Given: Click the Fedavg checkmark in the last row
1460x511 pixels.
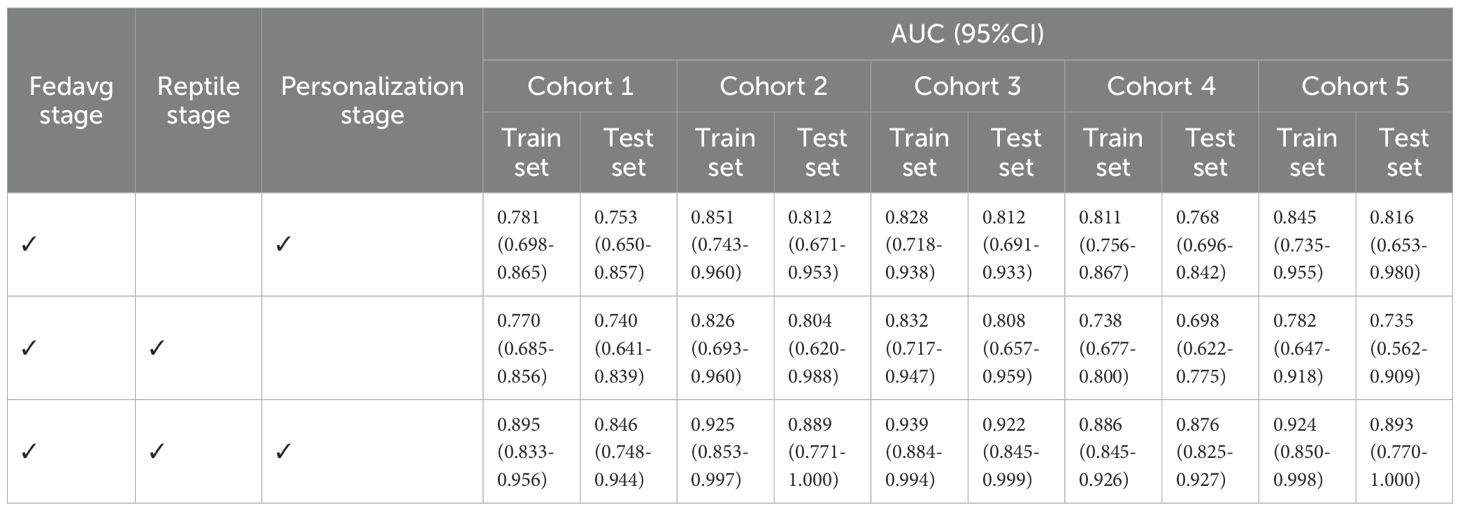Looking at the screenshot, I should 27,451.
